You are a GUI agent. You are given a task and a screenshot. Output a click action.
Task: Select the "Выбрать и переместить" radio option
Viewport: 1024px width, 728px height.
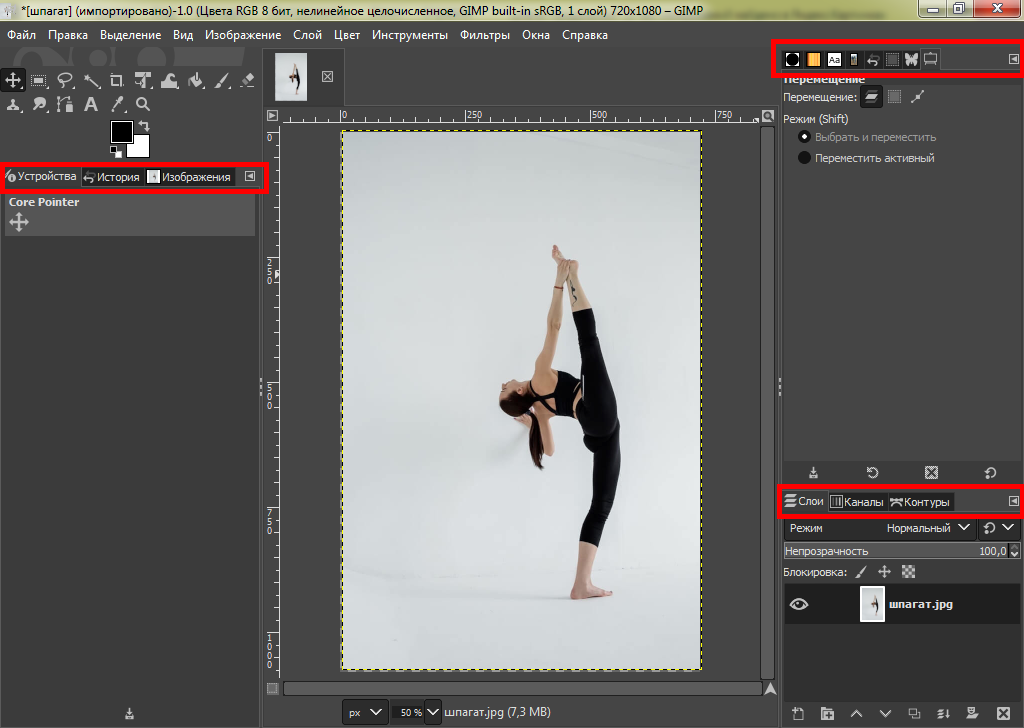(804, 137)
